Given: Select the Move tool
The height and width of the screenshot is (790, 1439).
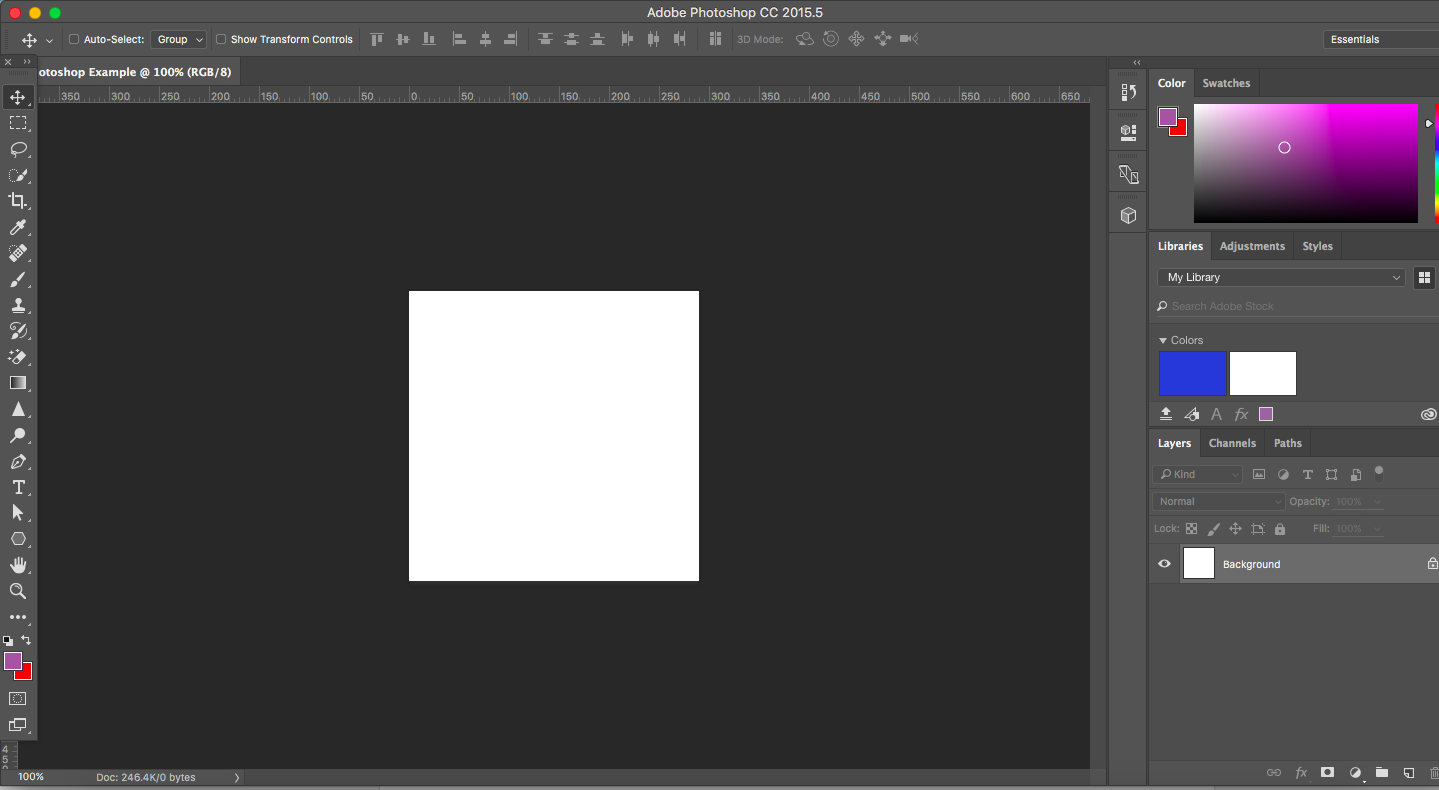Looking at the screenshot, I should [18, 97].
